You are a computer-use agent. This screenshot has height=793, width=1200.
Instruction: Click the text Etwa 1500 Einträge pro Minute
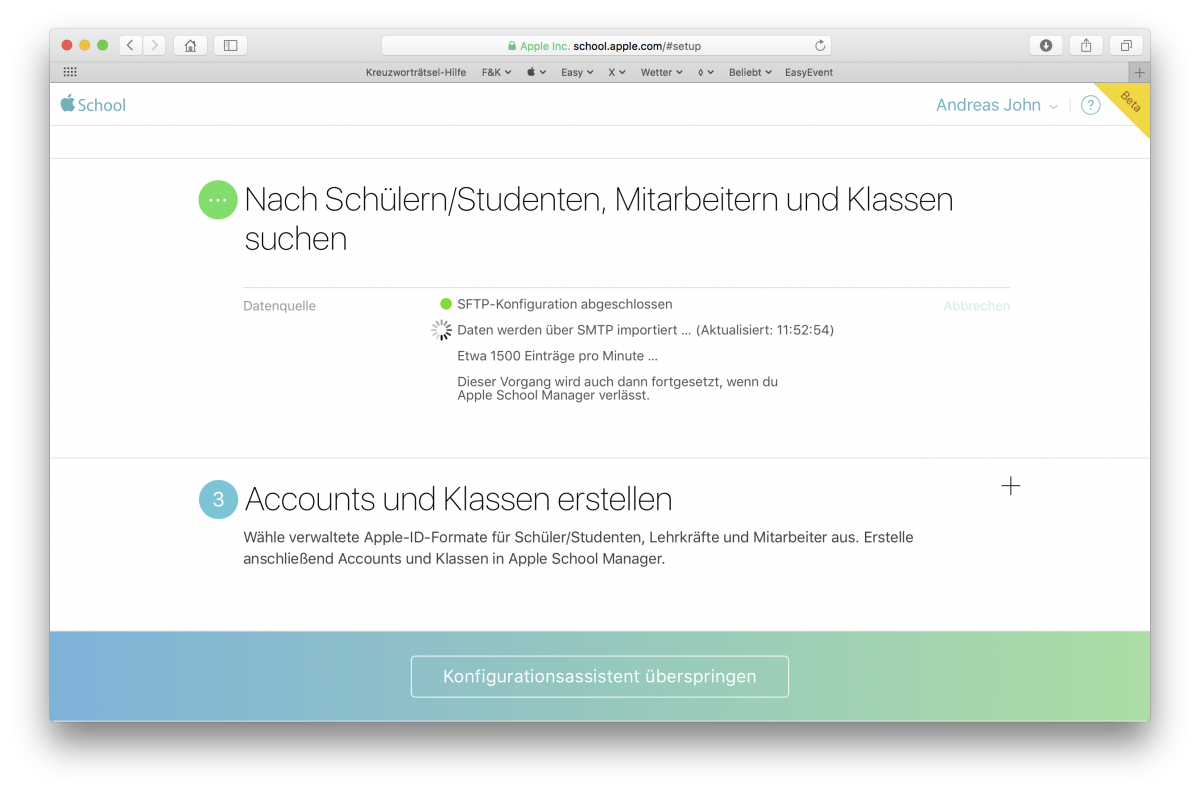(x=557, y=355)
